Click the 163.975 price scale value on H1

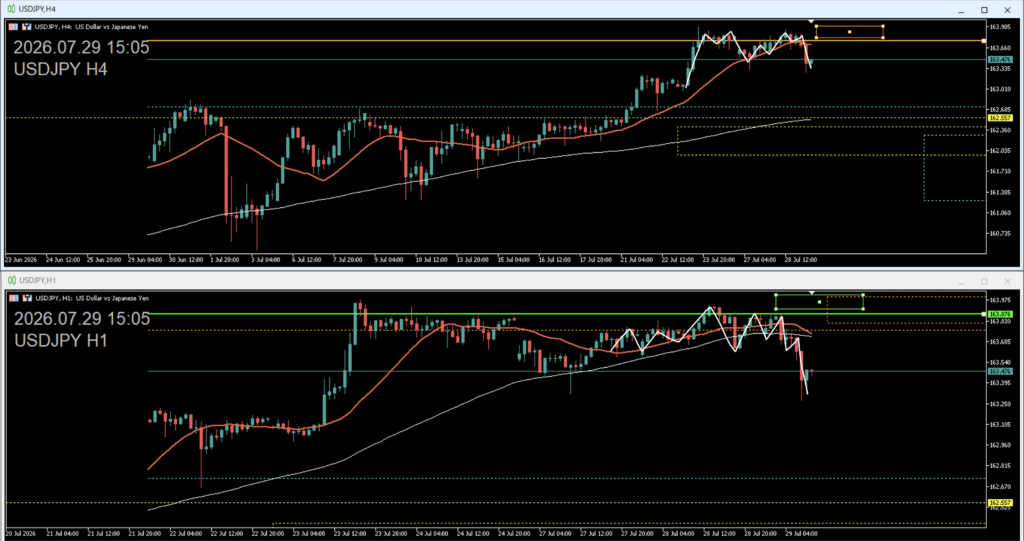point(1000,300)
